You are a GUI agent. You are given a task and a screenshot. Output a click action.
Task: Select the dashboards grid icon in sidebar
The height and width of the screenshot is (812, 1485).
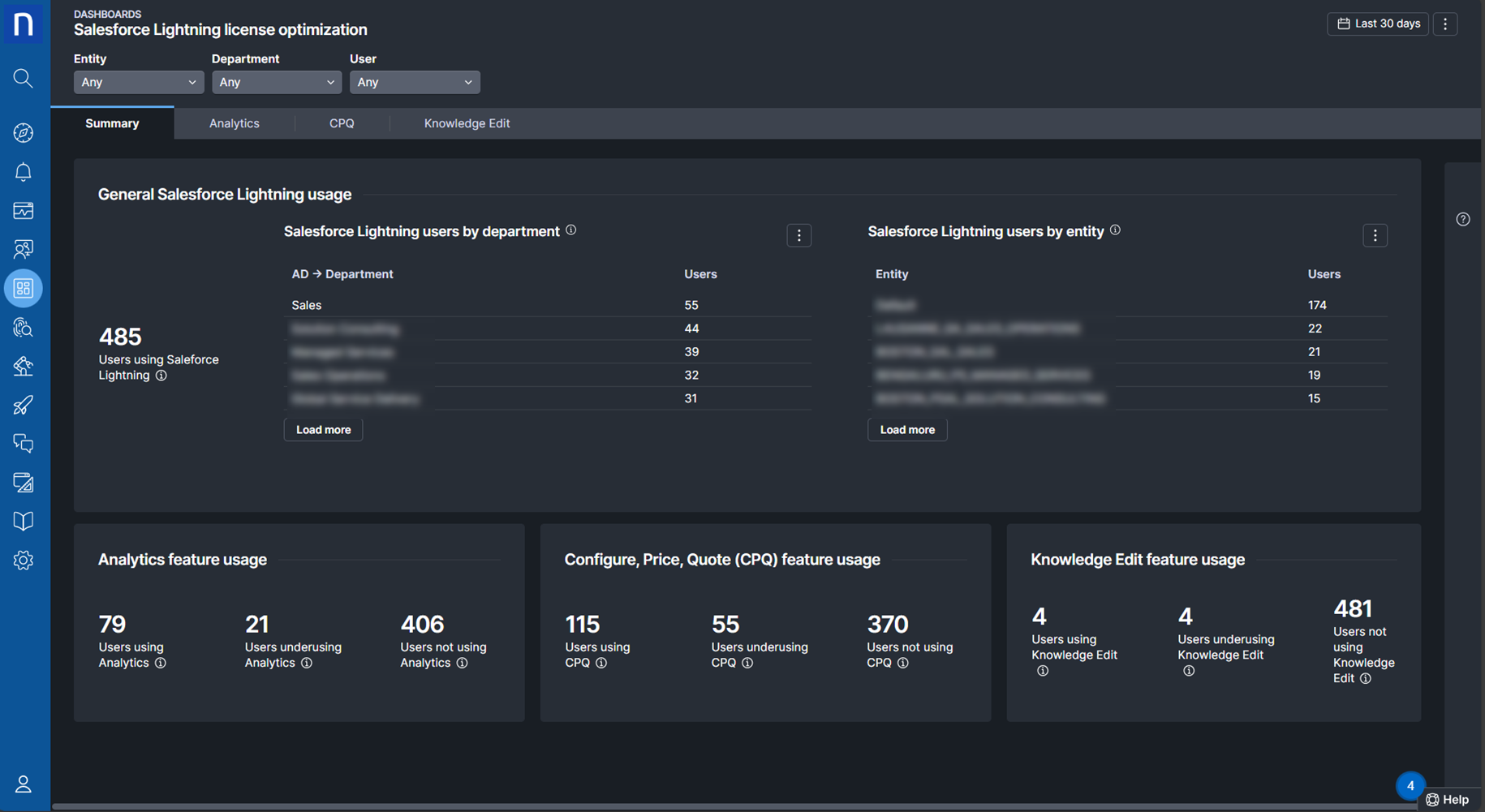(24, 288)
